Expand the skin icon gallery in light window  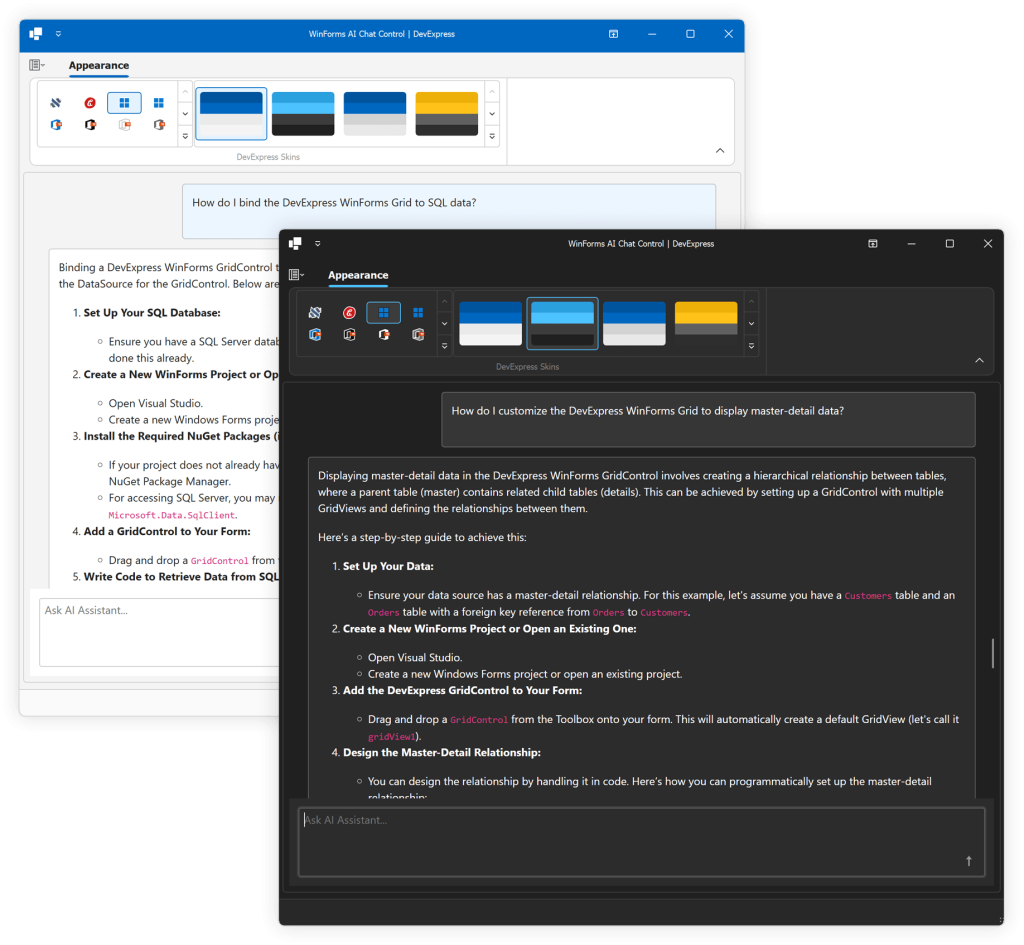185,137
